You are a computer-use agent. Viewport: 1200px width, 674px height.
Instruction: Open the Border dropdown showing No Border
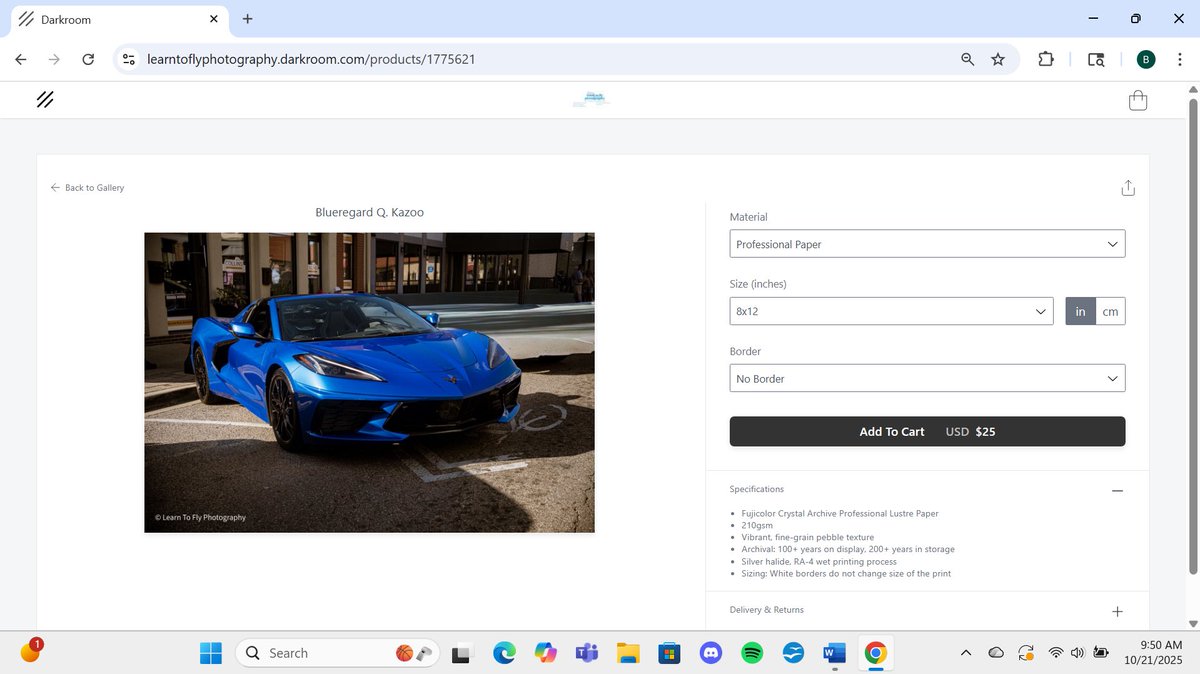point(927,379)
